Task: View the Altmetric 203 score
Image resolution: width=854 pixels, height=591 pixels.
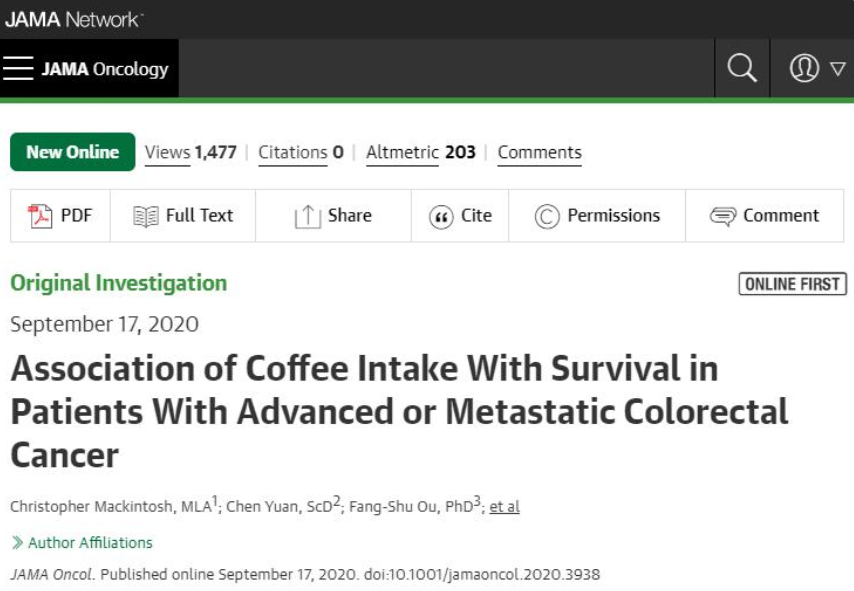Action: [420, 153]
